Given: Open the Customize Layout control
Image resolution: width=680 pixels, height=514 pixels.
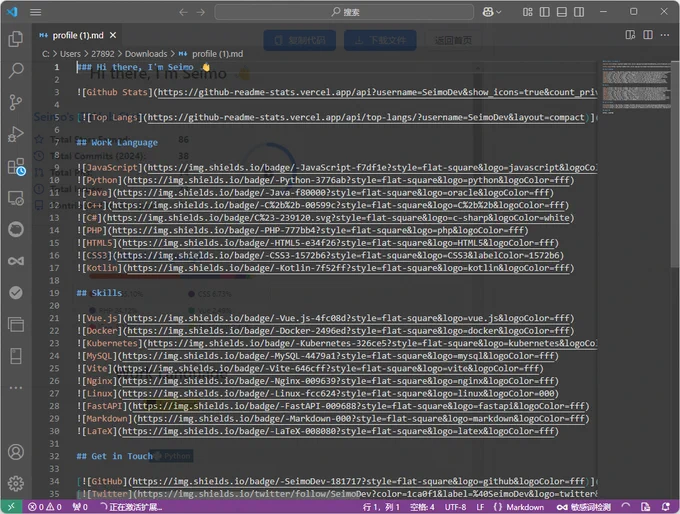Looking at the screenshot, I should pyautogui.click(x=527, y=12).
